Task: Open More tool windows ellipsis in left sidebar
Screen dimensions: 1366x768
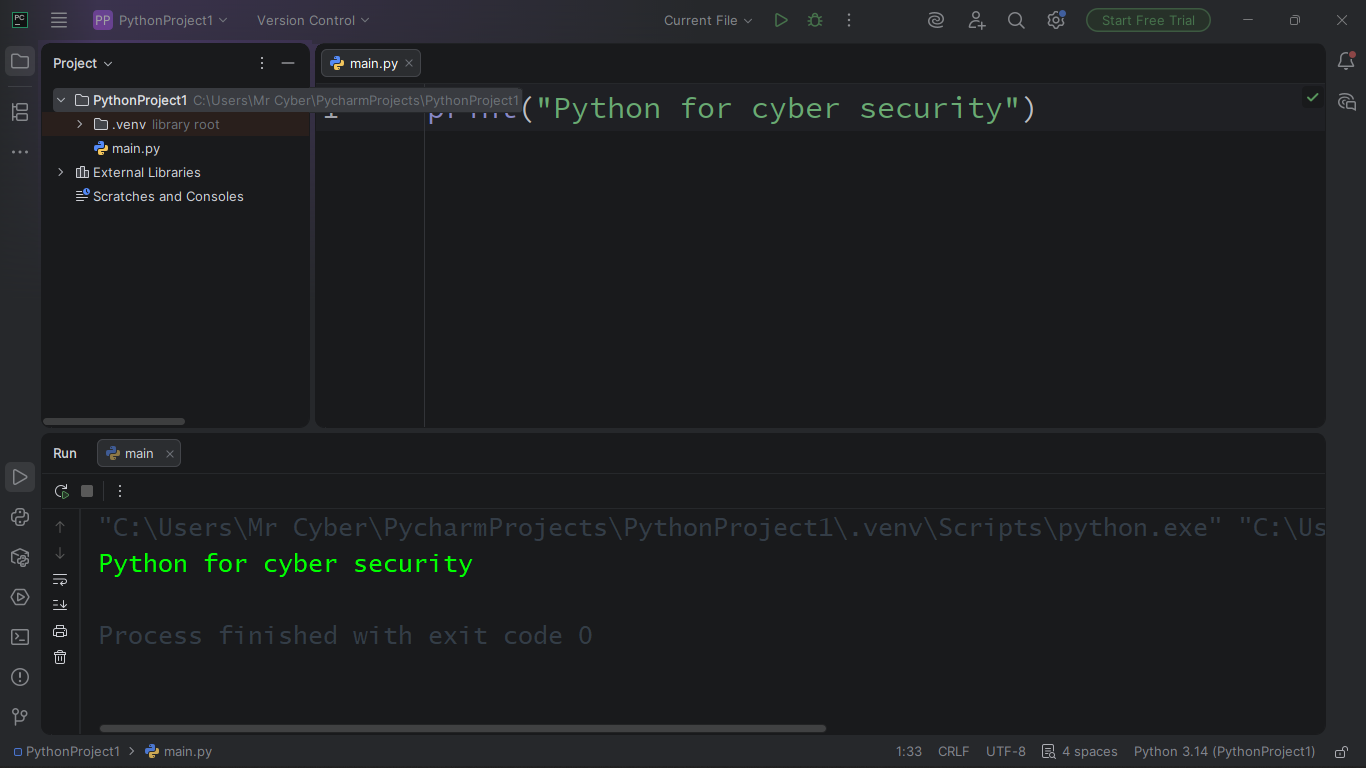Action: click(20, 152)
